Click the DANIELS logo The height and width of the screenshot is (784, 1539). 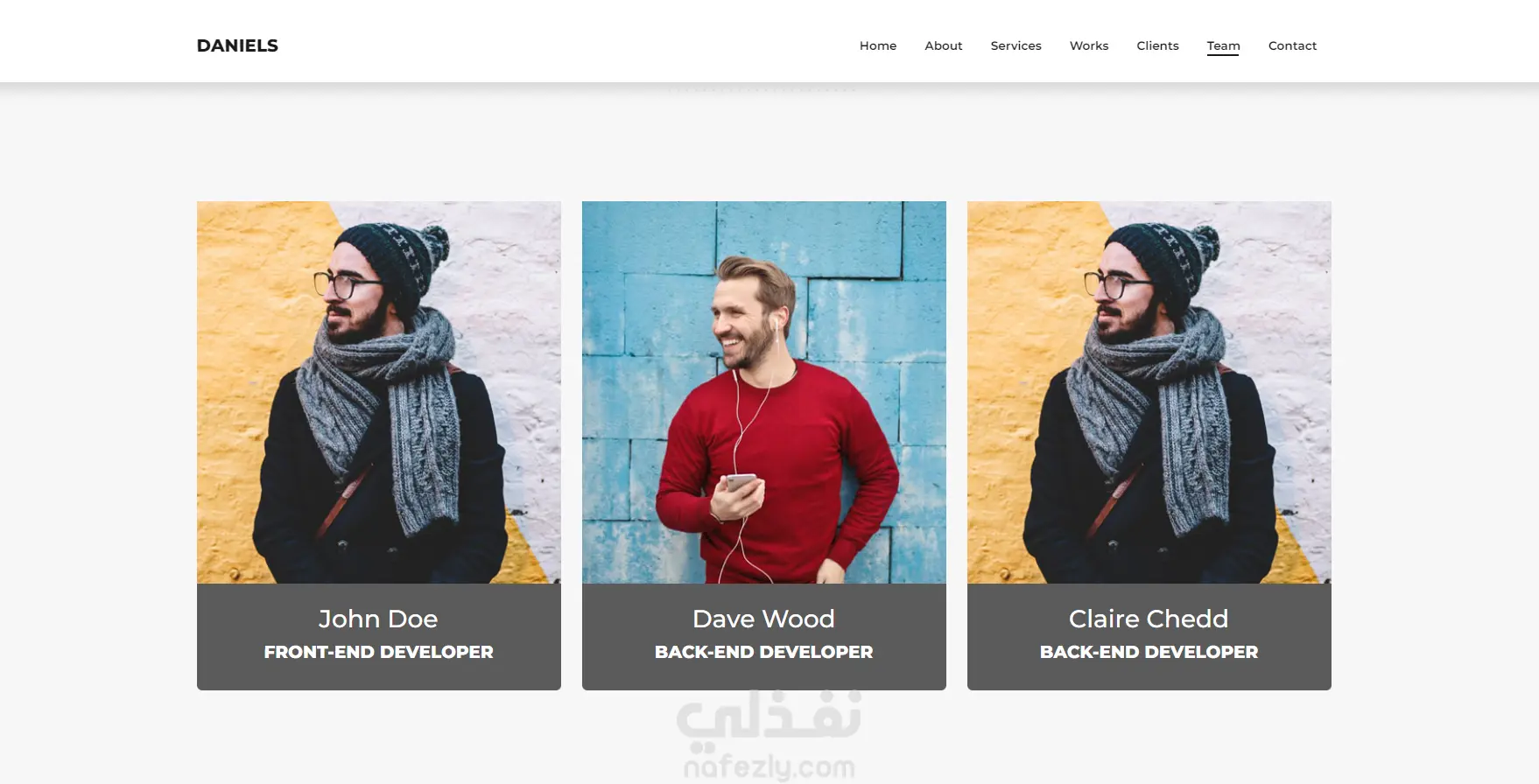coord(237,45)
